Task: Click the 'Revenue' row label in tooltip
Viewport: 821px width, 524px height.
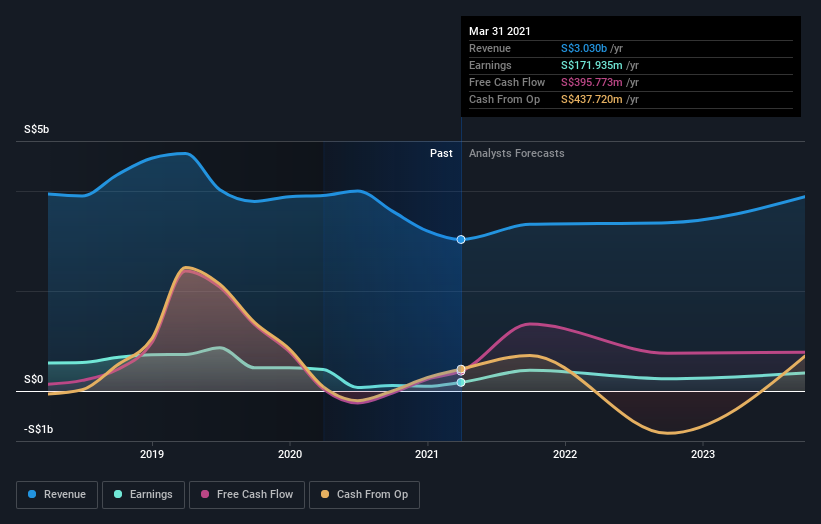Action: pyautogui.click(x=490, y=49)
